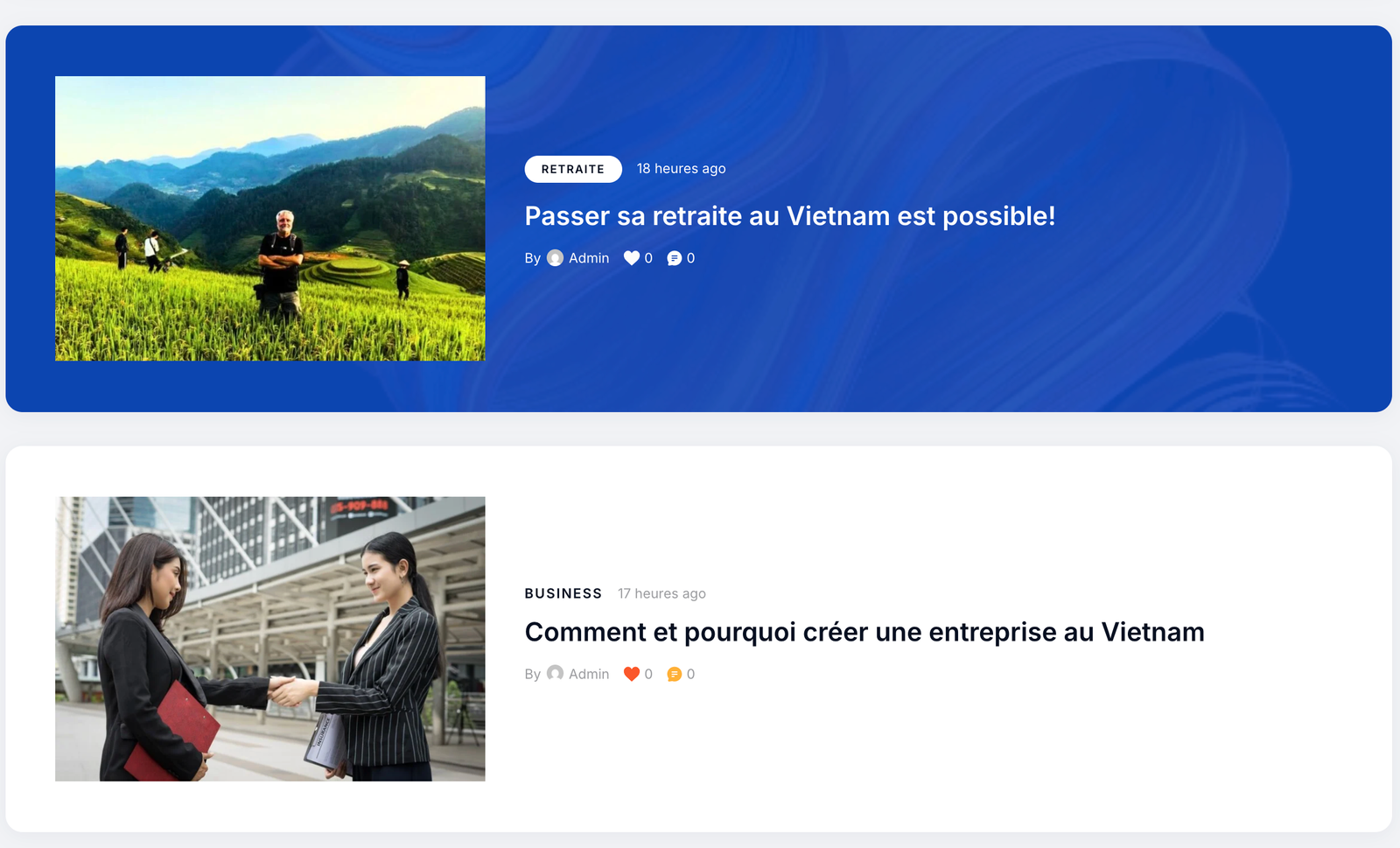The width and height of the screenshot is (1400, 848).
Task: Select the RETRAITE category badge
Action: 573,169
